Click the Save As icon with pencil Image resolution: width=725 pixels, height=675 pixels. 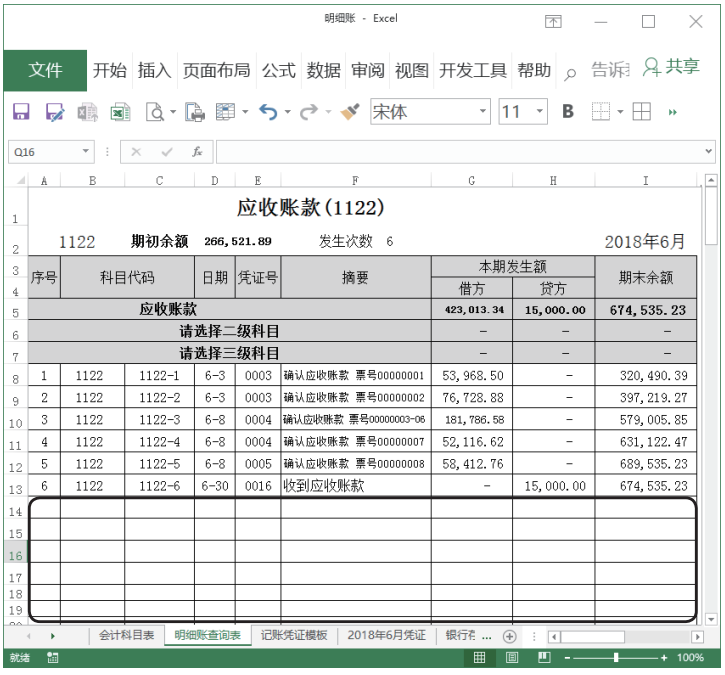(x=55, y=112)
